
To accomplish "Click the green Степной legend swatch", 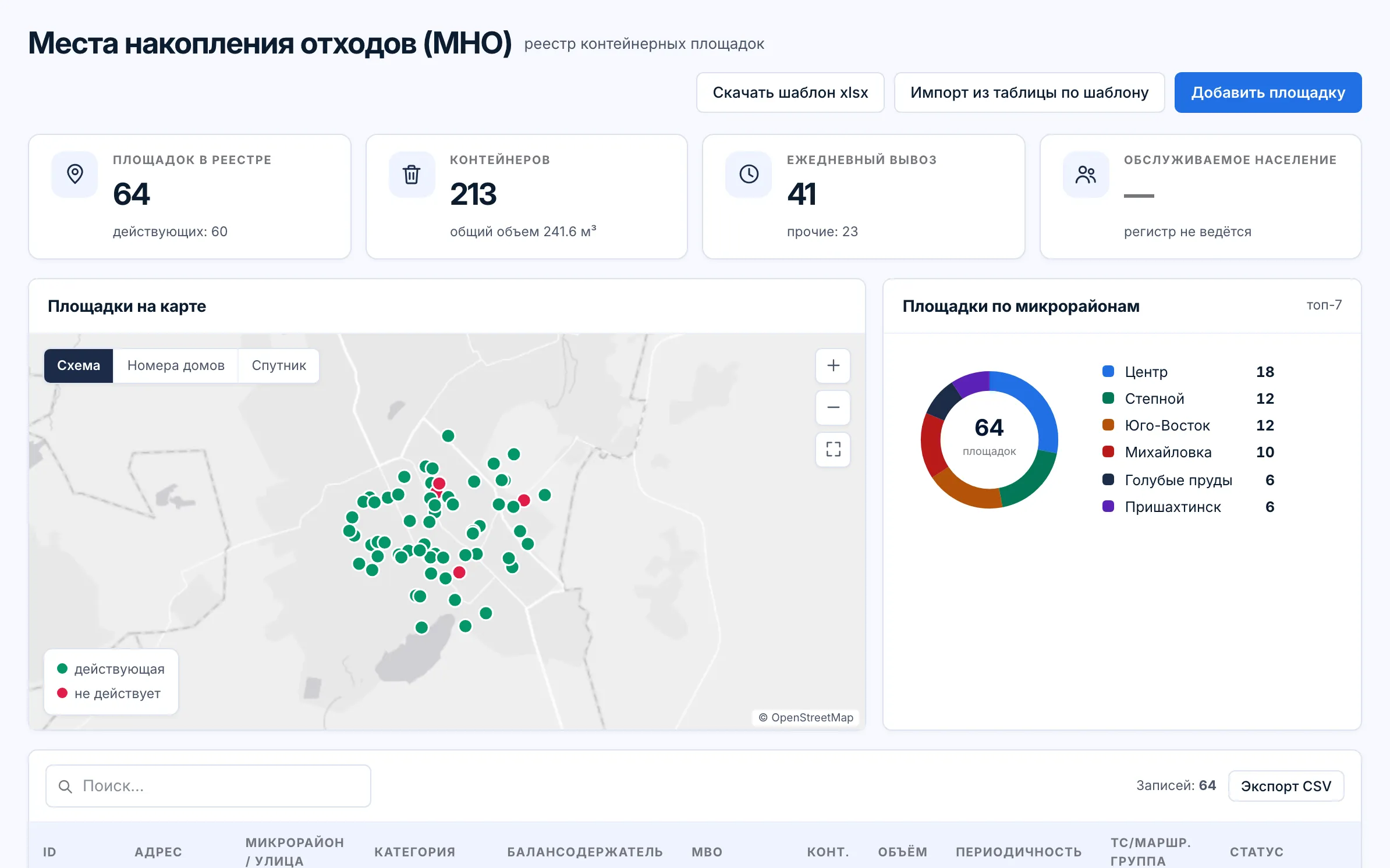I will (x=1108, y=398).
